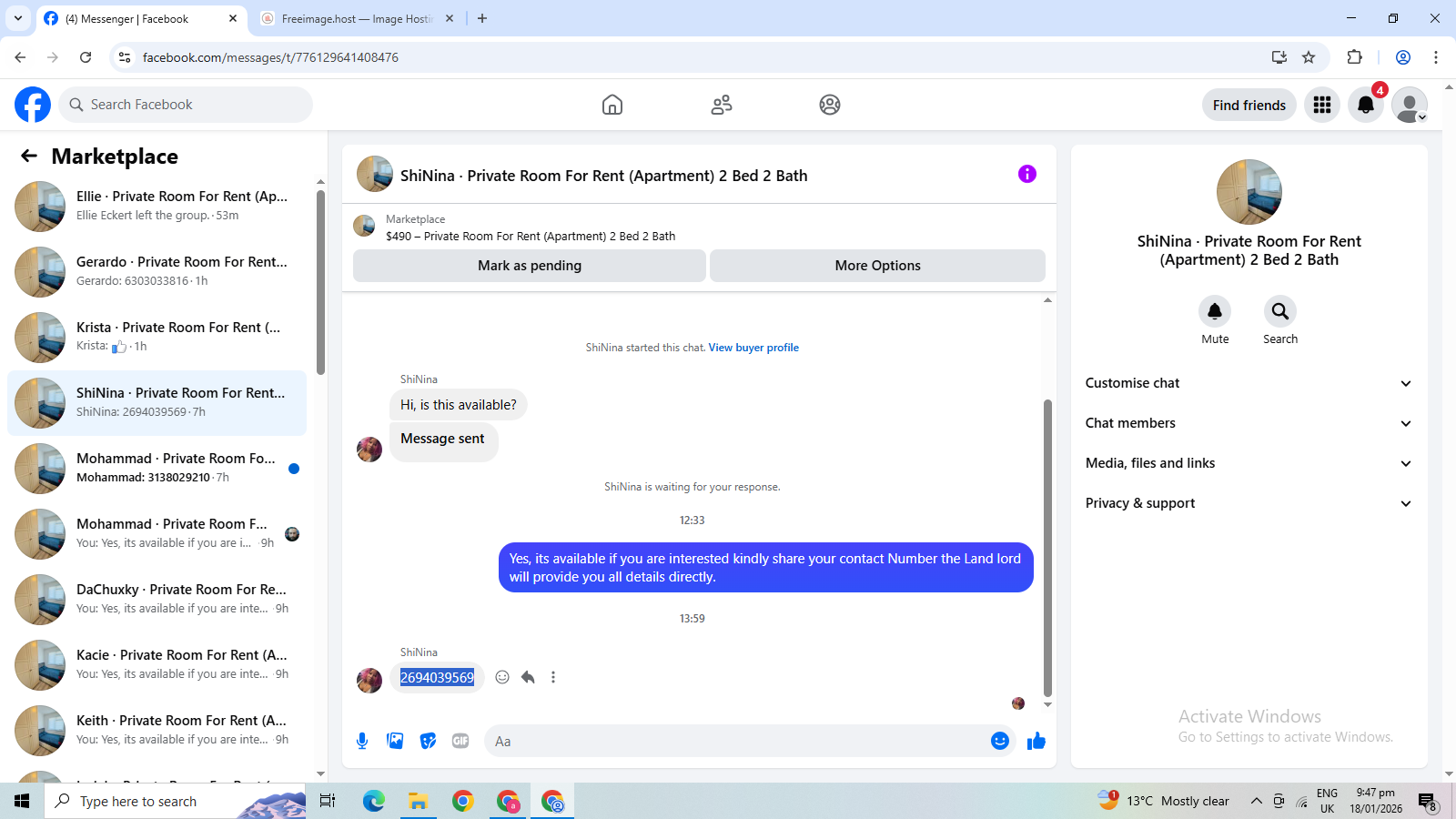The height and width of the screenshot is (819, 1456).
Task: Install app icon in address bar
Action: tap(1279, 57)
